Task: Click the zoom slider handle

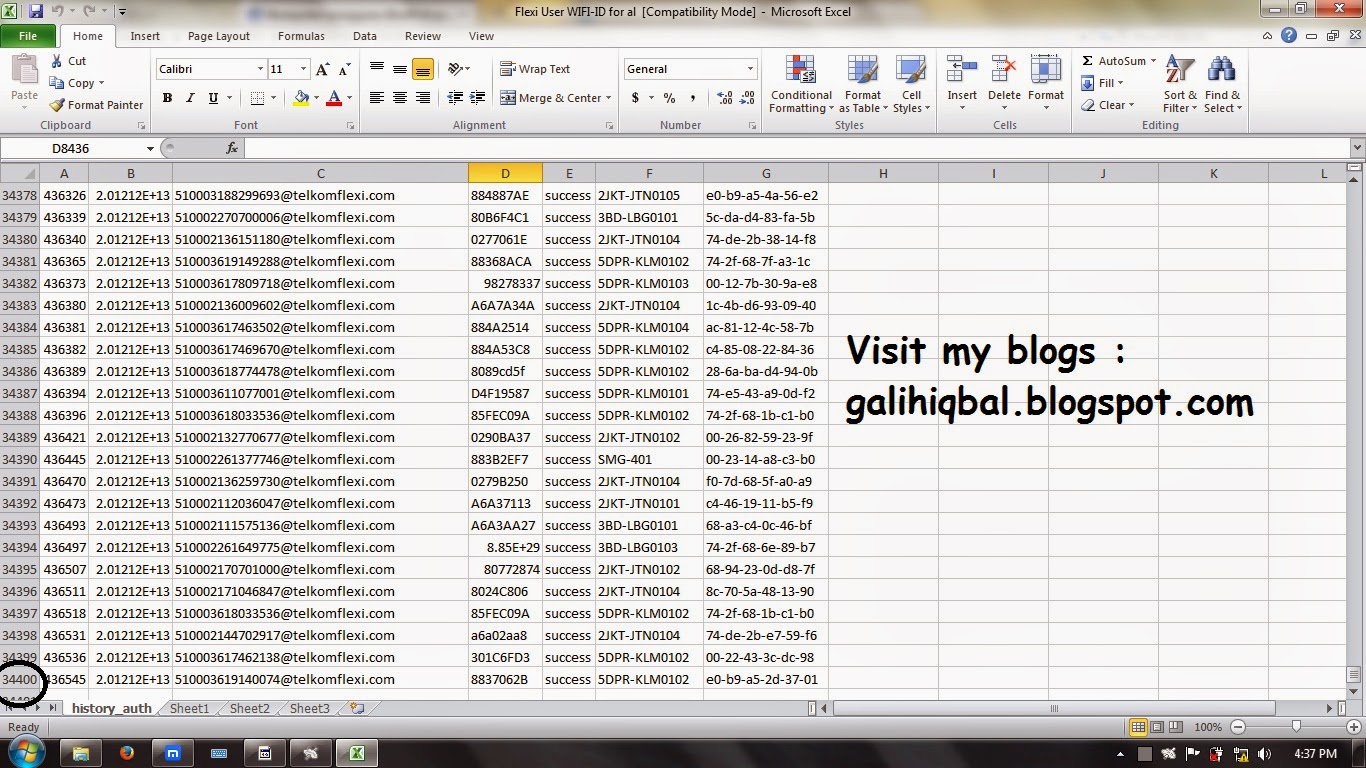Action: pyautogui.click(x=1296, y=727)
